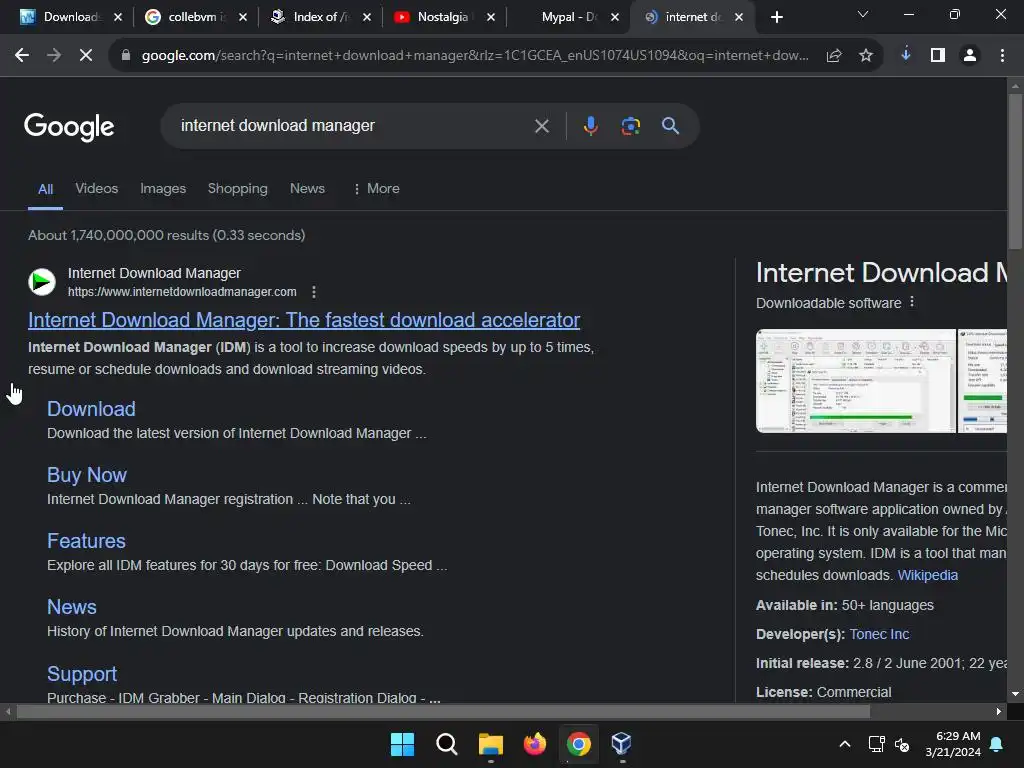Click the horizontal page scrollbar
This screenshot has height=768, width=1024.
point(443,711)
